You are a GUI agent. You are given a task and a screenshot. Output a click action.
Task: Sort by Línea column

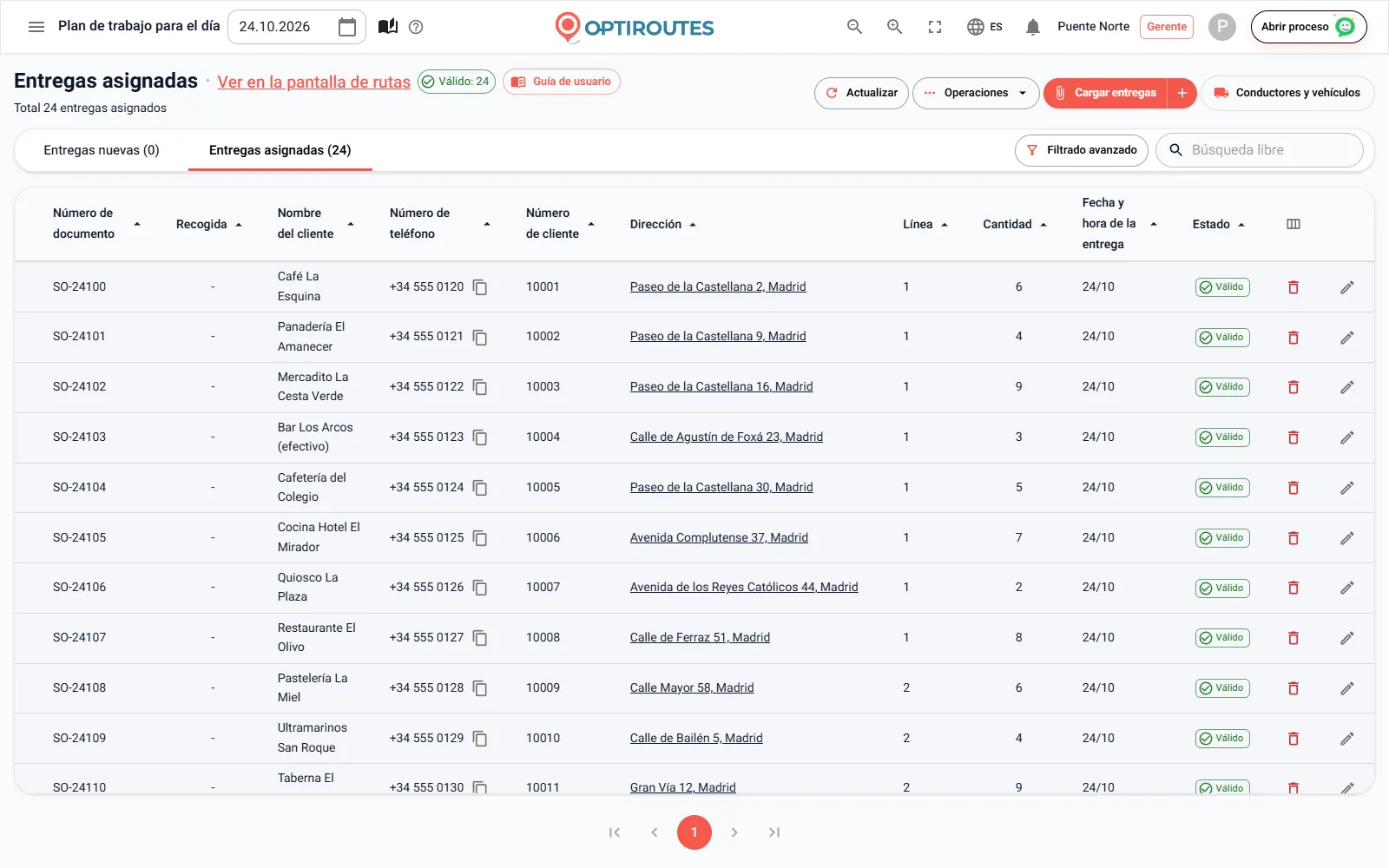[925, 224]
